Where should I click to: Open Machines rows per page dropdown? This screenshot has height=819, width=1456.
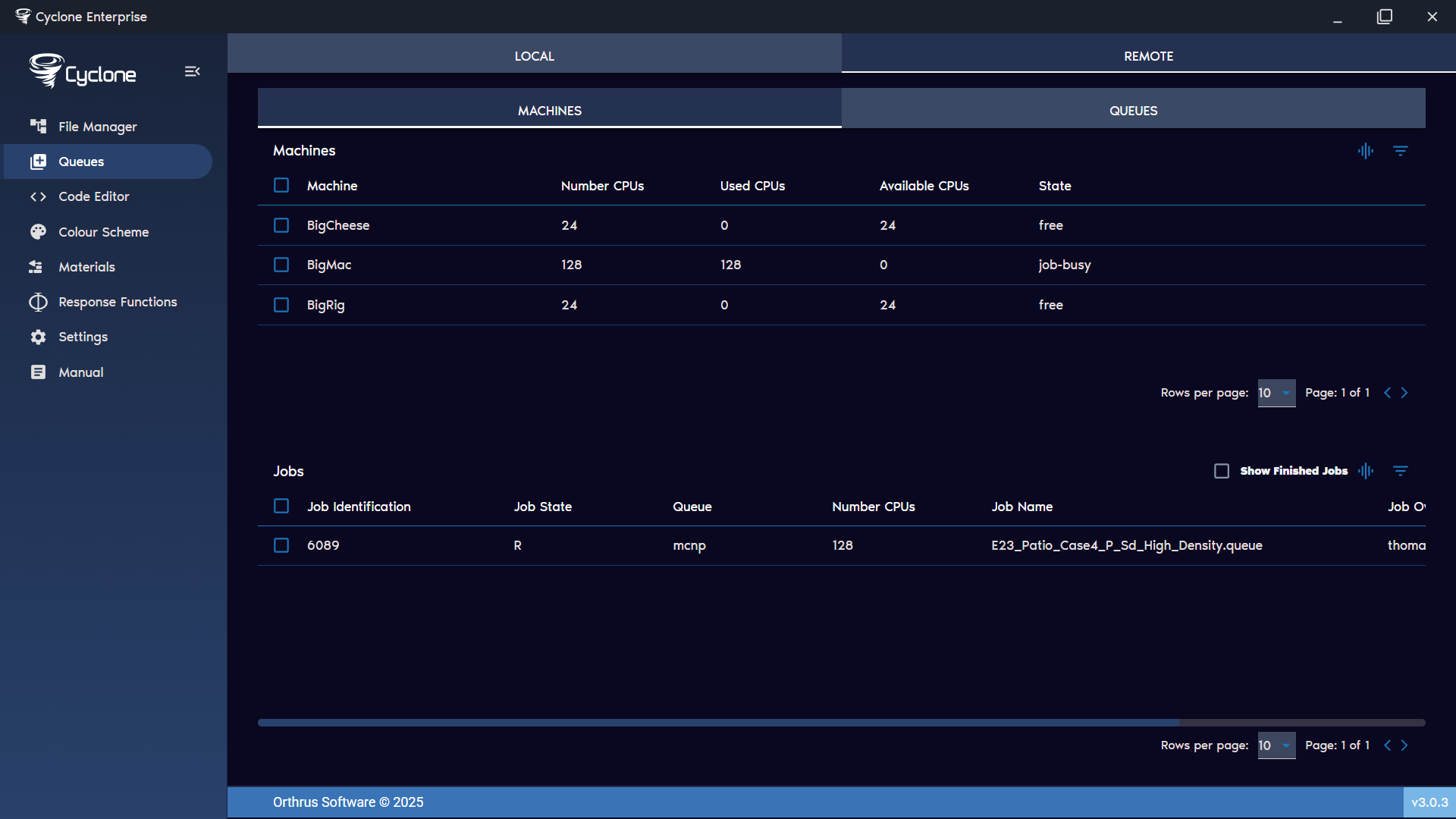(x=1276, y=393)
